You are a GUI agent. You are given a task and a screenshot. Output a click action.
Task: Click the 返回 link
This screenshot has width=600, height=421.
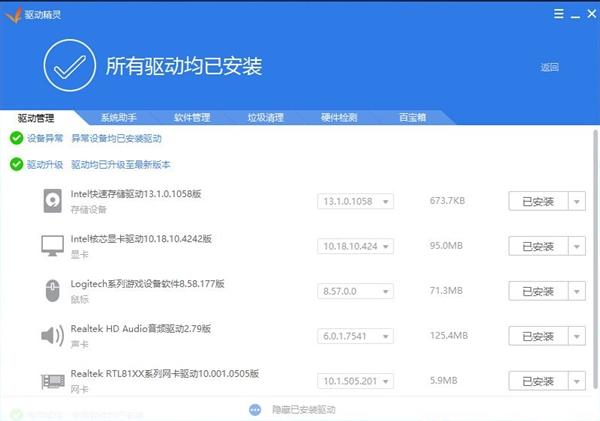(x=549, y=67)
